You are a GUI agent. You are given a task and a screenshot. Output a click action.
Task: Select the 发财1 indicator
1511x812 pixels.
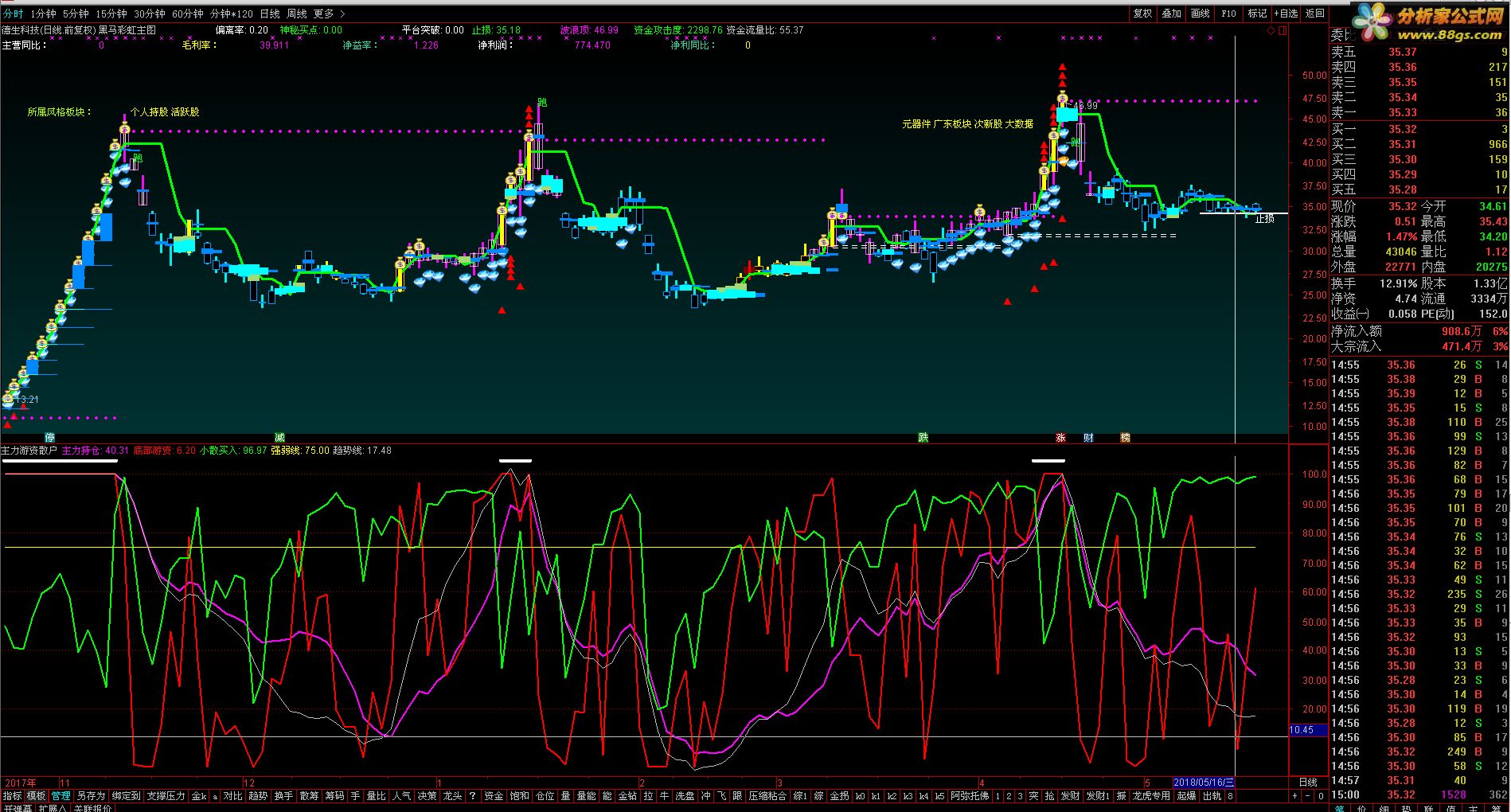pyautogui.click(x=1097, y=796)
